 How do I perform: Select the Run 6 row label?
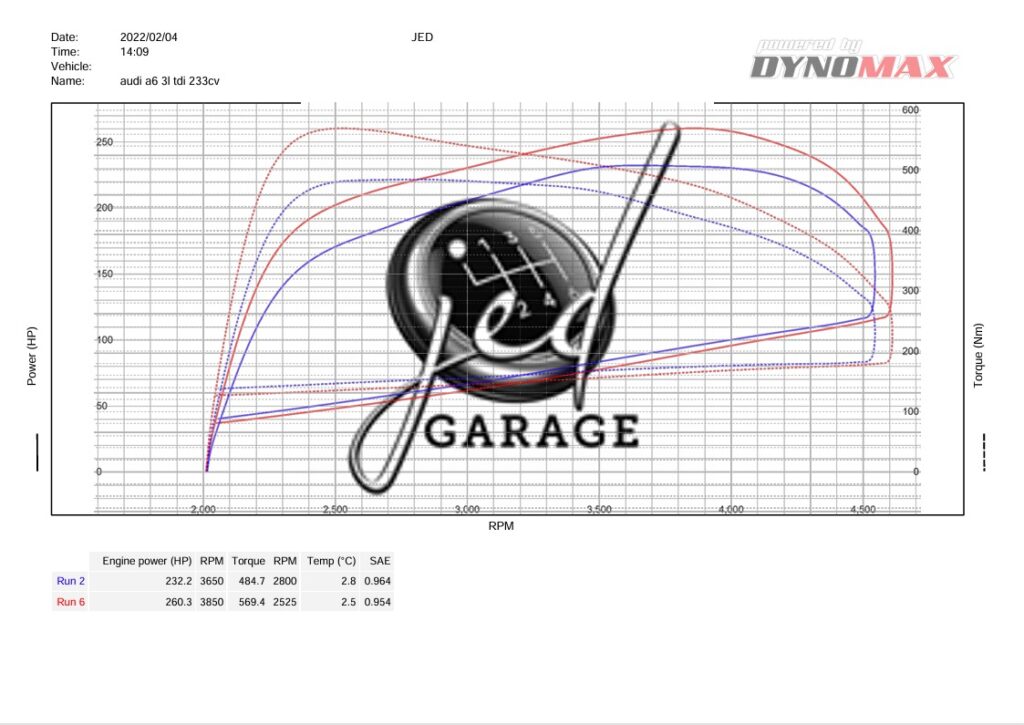[71, 602]
